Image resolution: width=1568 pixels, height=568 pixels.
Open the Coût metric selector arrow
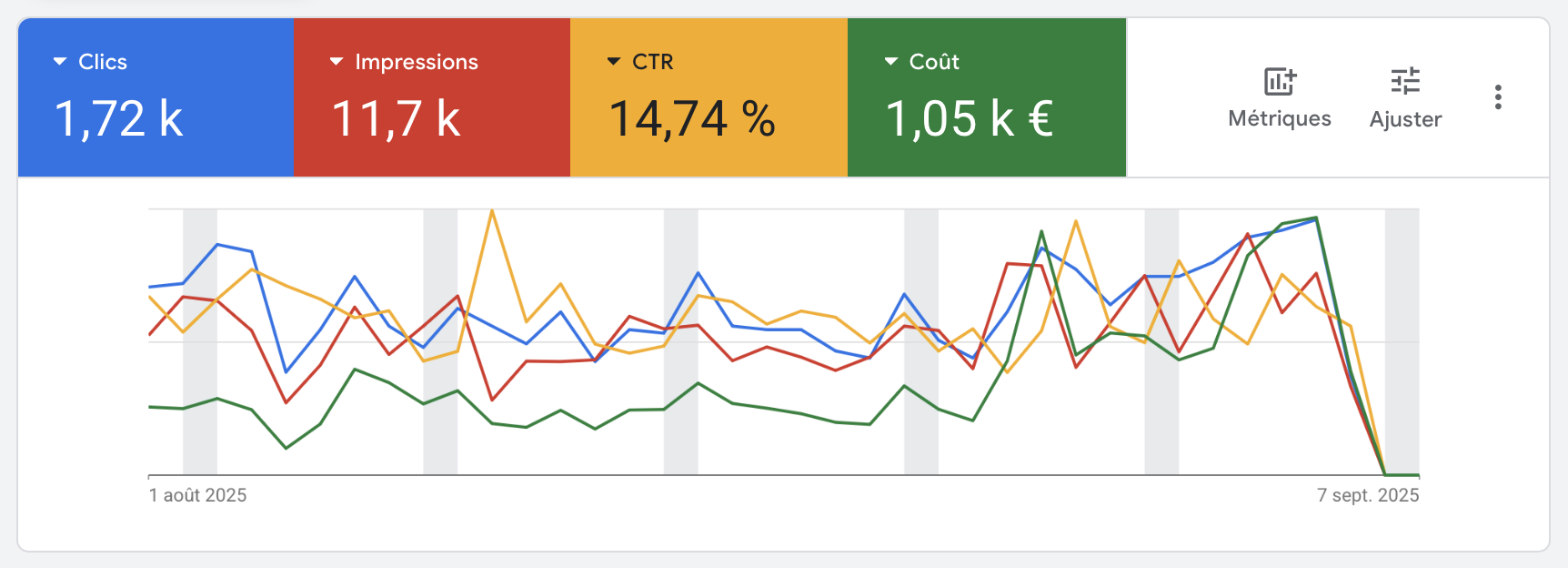889,62
